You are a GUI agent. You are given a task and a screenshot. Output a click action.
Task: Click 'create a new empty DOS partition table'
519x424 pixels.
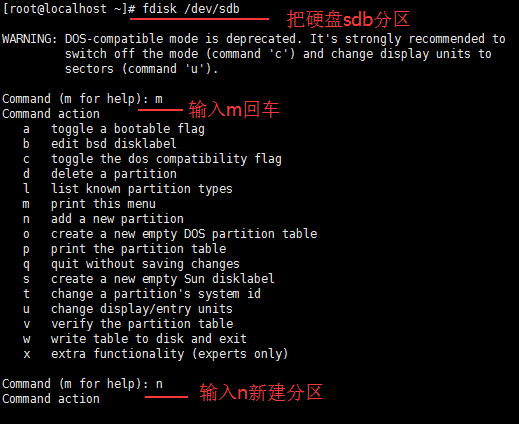(x=170, y=234)
